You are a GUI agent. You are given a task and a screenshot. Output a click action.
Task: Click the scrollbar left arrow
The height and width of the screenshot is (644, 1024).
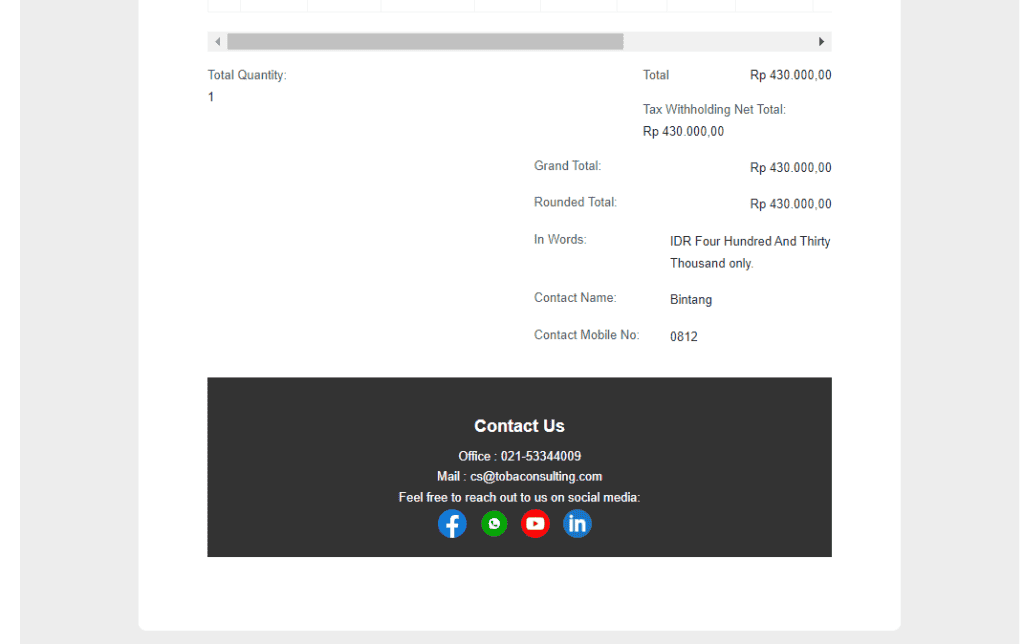(217, 42)
